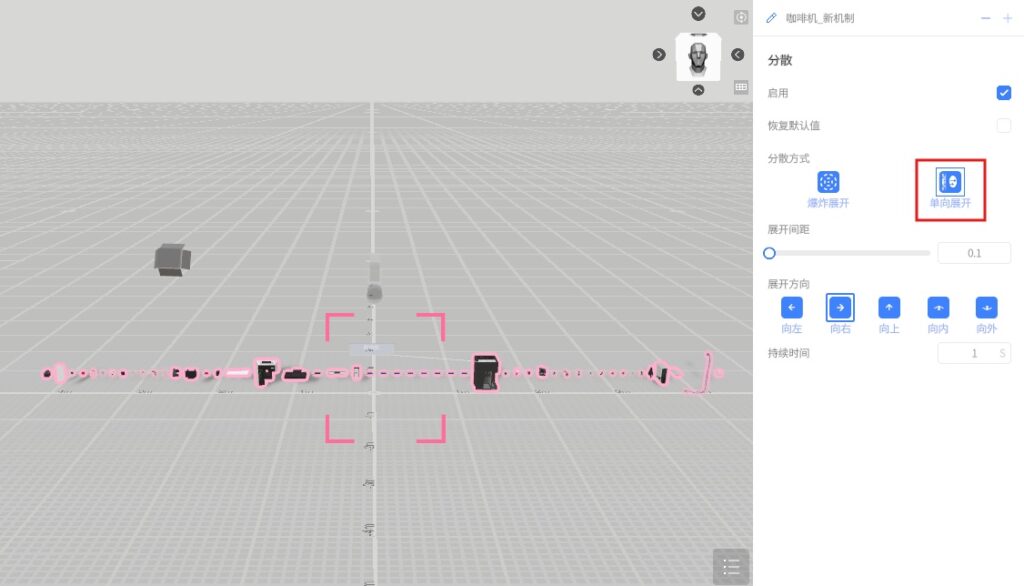Open the list panel icon at viewport bottom-right

tap(731, 567)
